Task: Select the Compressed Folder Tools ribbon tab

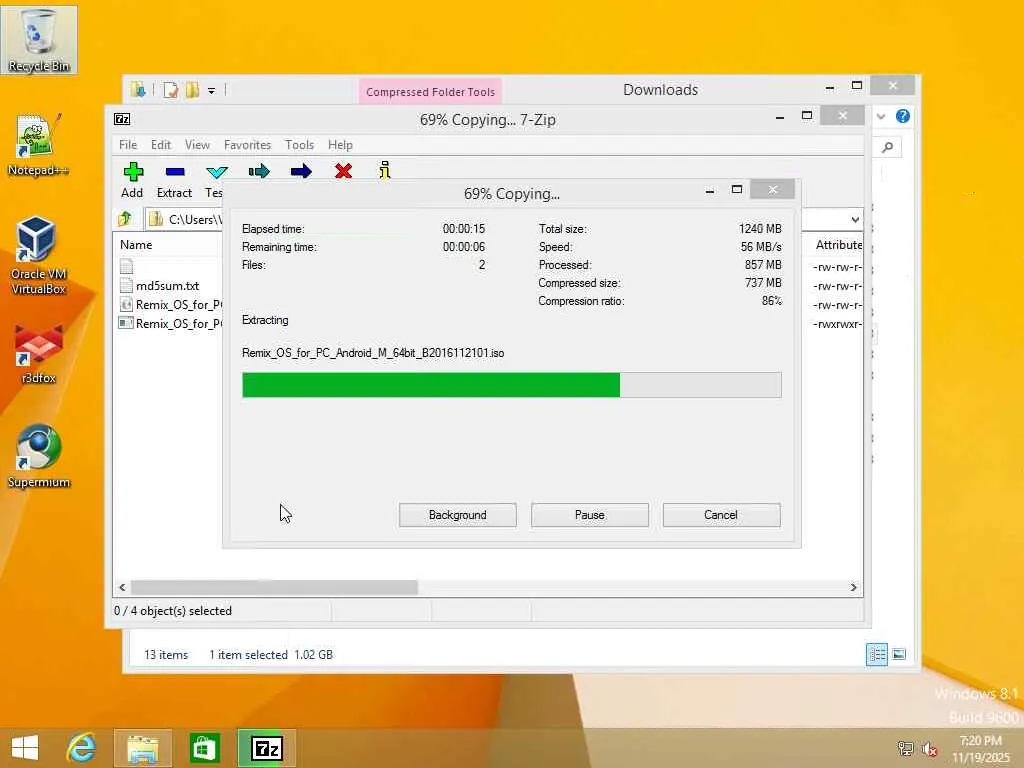Action: pyautogui.click(x=430, y=92)
